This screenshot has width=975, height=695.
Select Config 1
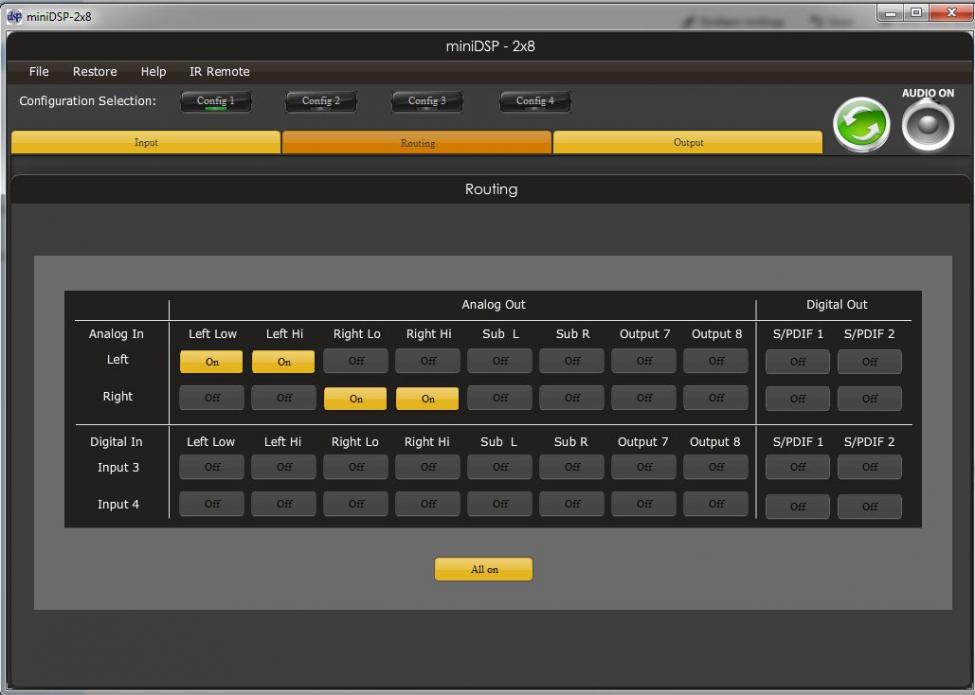[x=216, y=101]
